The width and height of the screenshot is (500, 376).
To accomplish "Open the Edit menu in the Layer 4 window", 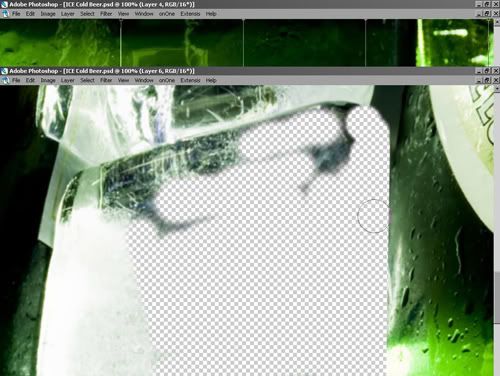I will (x=30, y=14).
